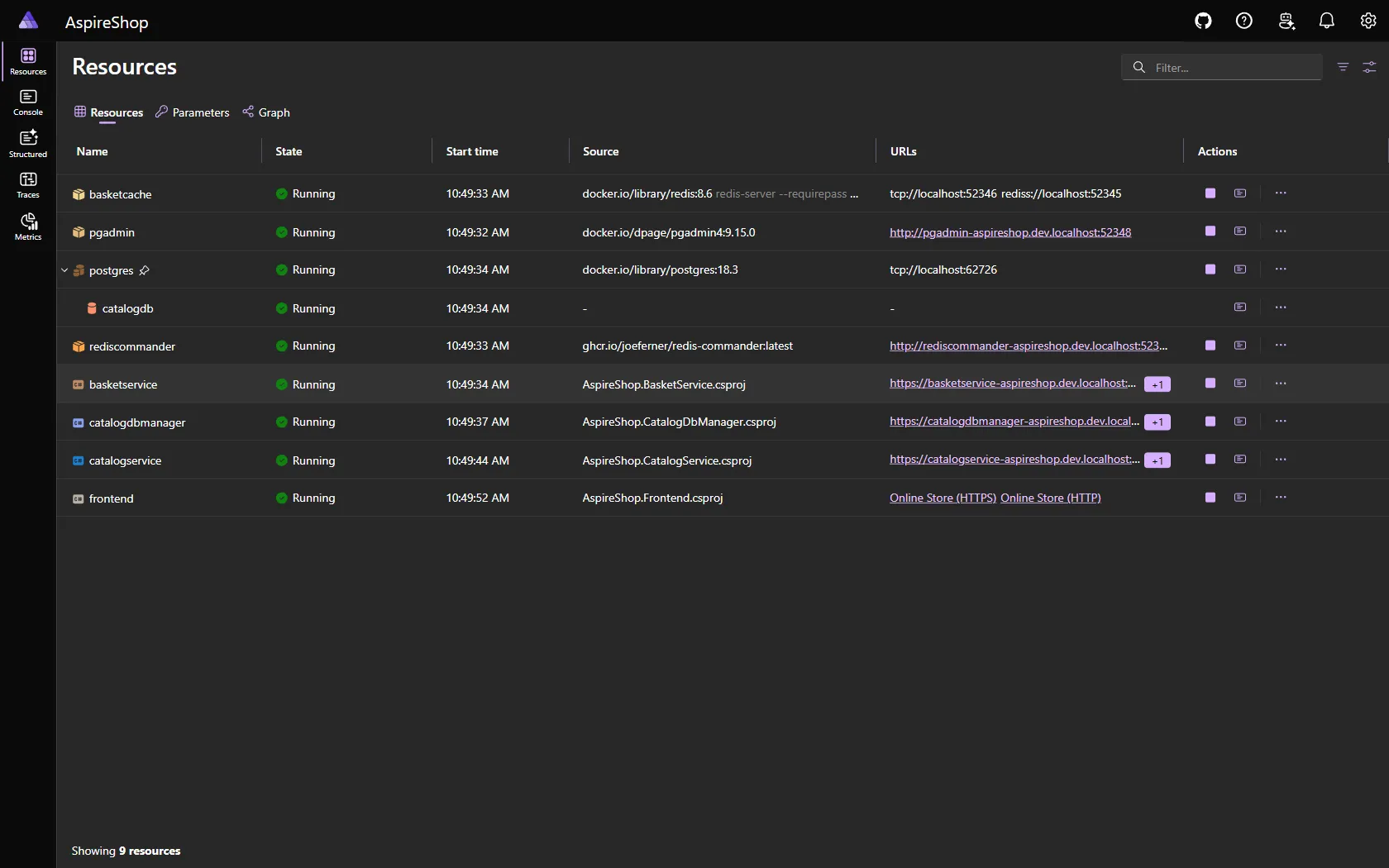Open Online Store (HTTPS) link
Image resolution: width=1389 pixels, height=868 pixels.
click(943, 498)
